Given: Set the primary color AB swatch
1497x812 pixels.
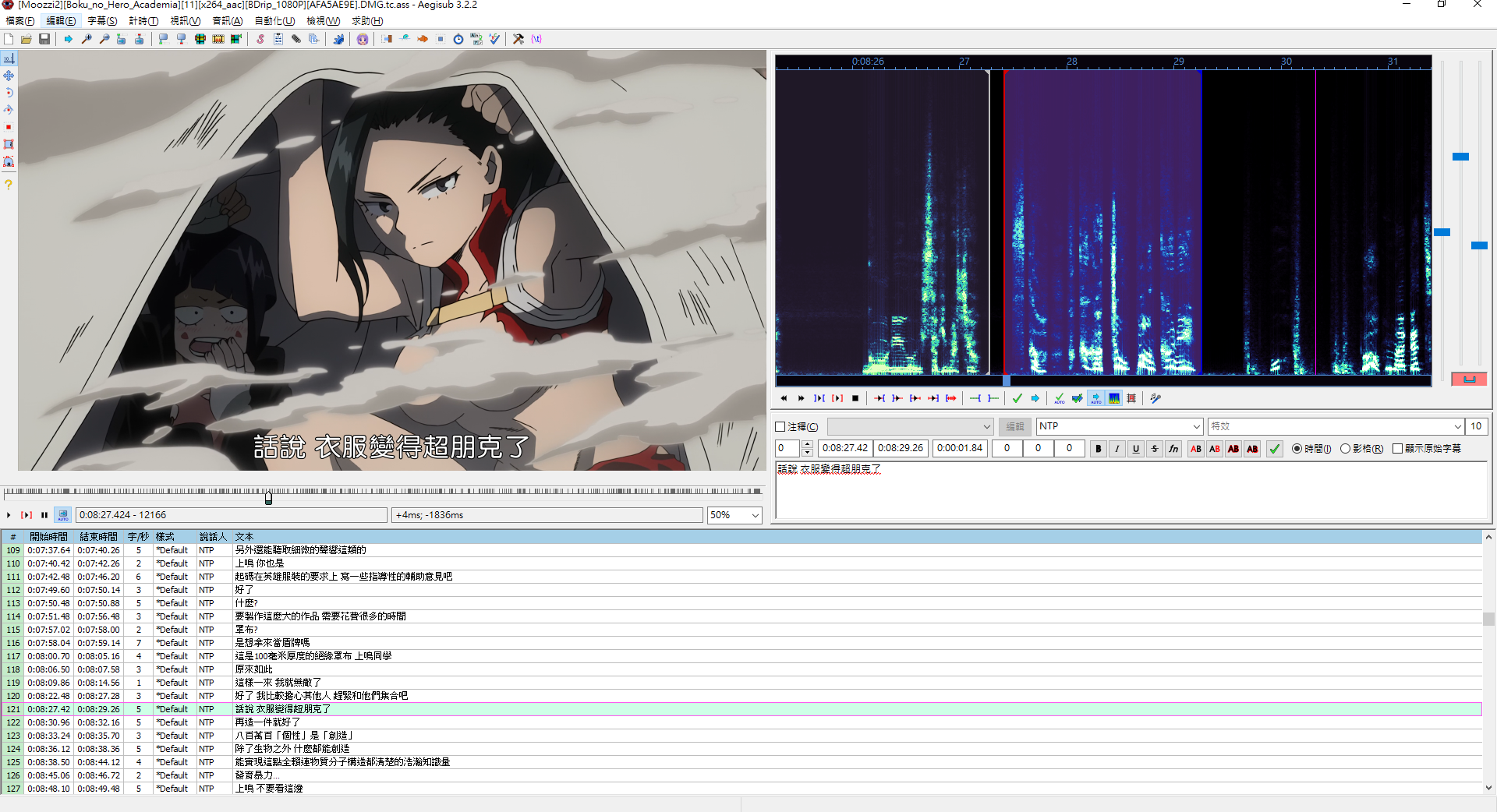Looking at the screenshot, I should pos(1196,449).
